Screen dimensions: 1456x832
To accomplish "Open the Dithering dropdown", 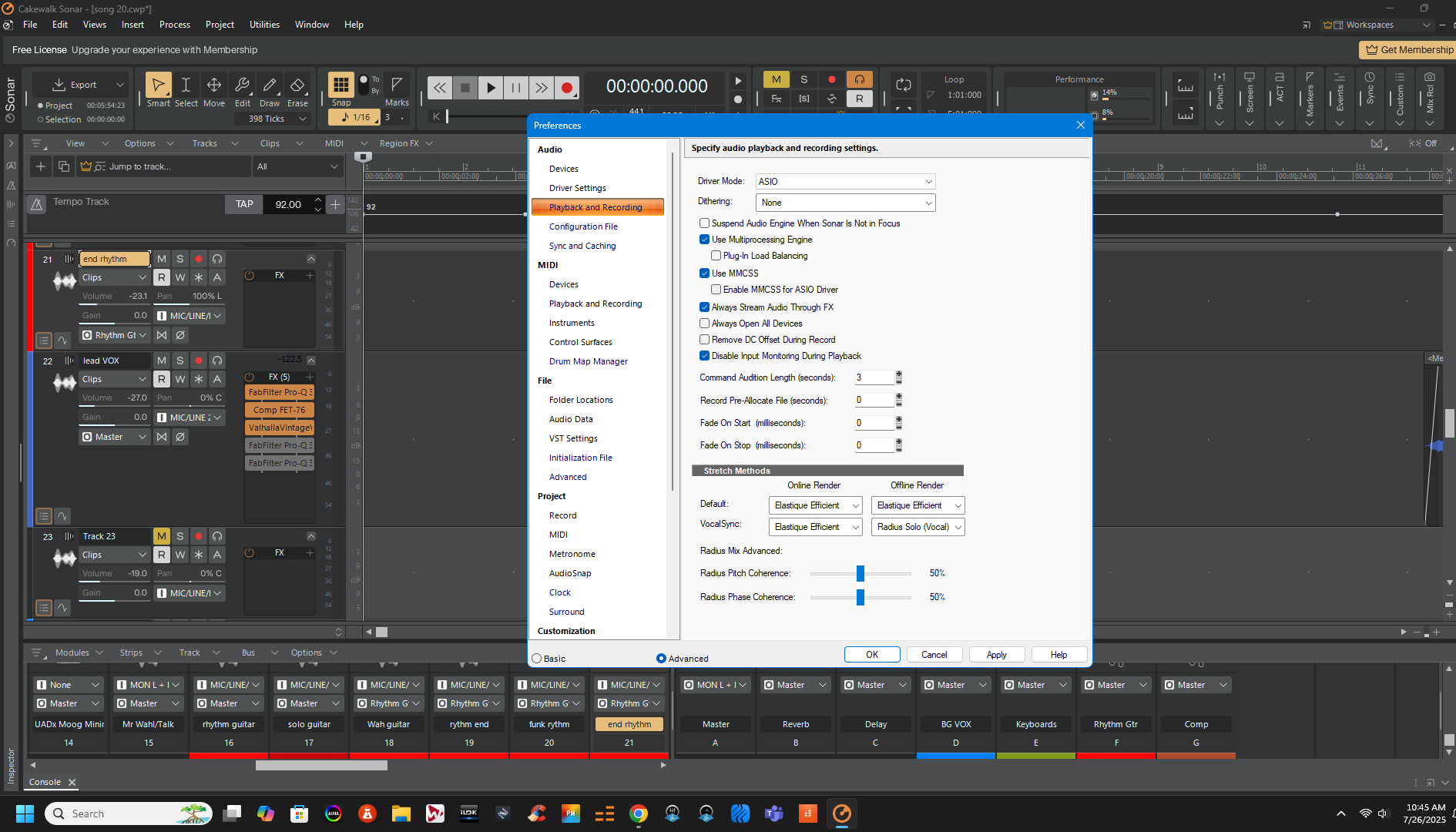I will 845,203.
